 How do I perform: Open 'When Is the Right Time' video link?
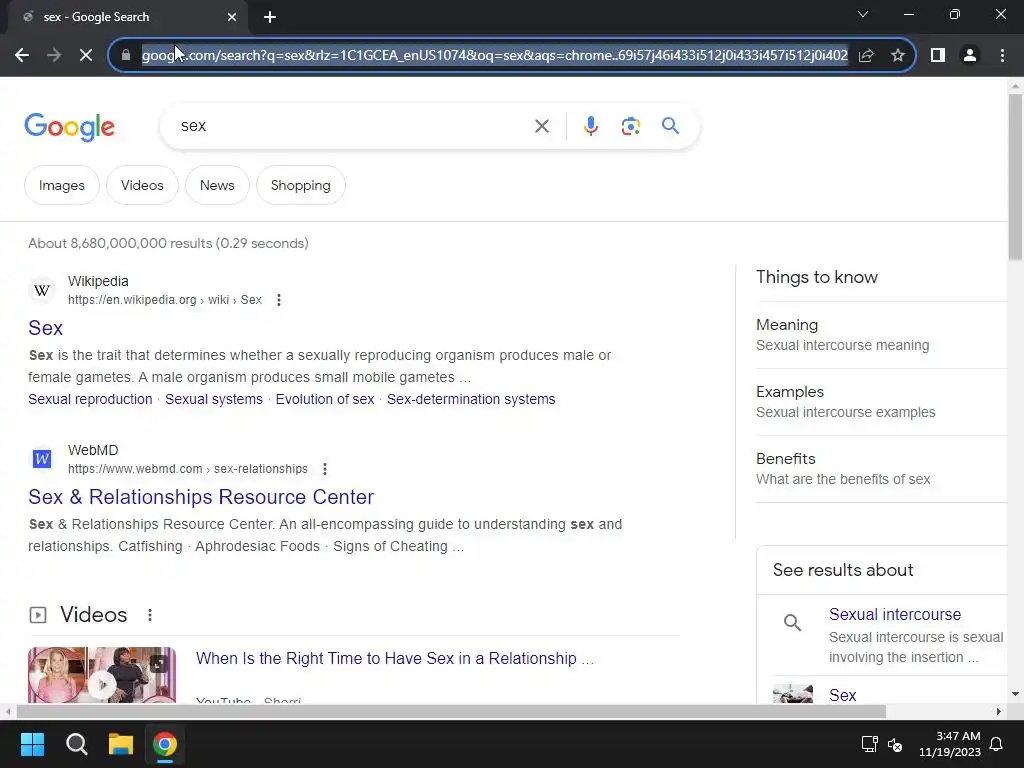click(x=395, y=658)
